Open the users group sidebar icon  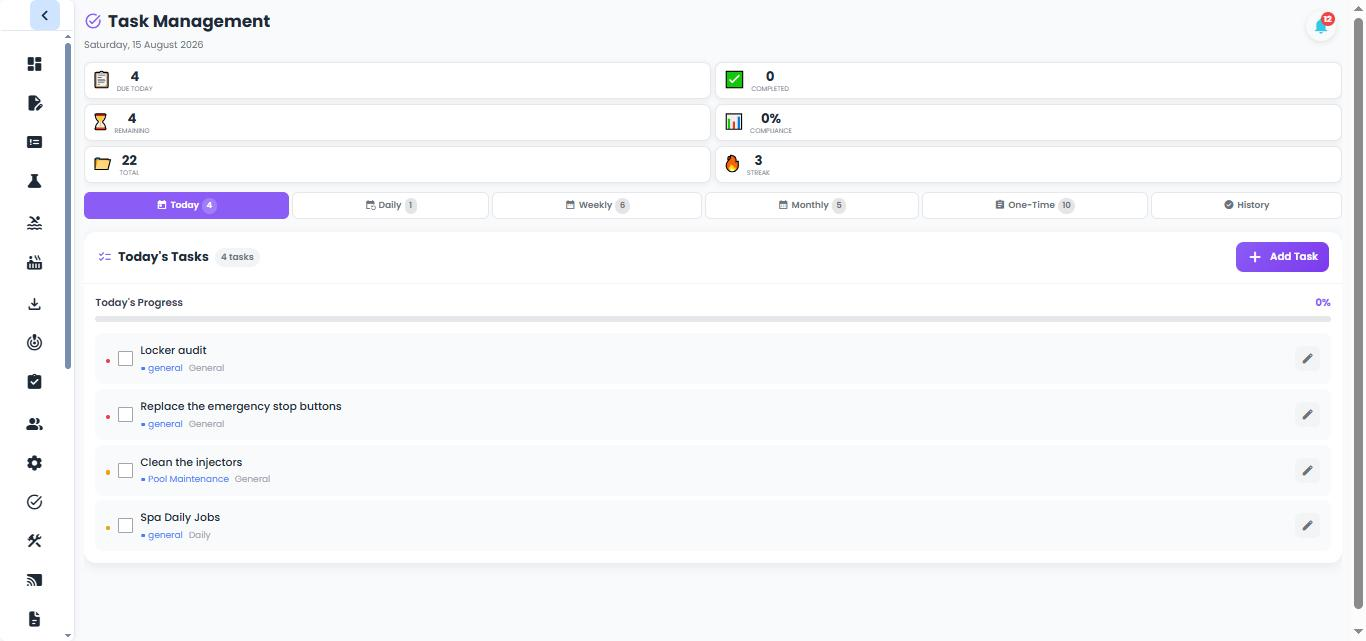pyautogui.click(x=34, y=424)
